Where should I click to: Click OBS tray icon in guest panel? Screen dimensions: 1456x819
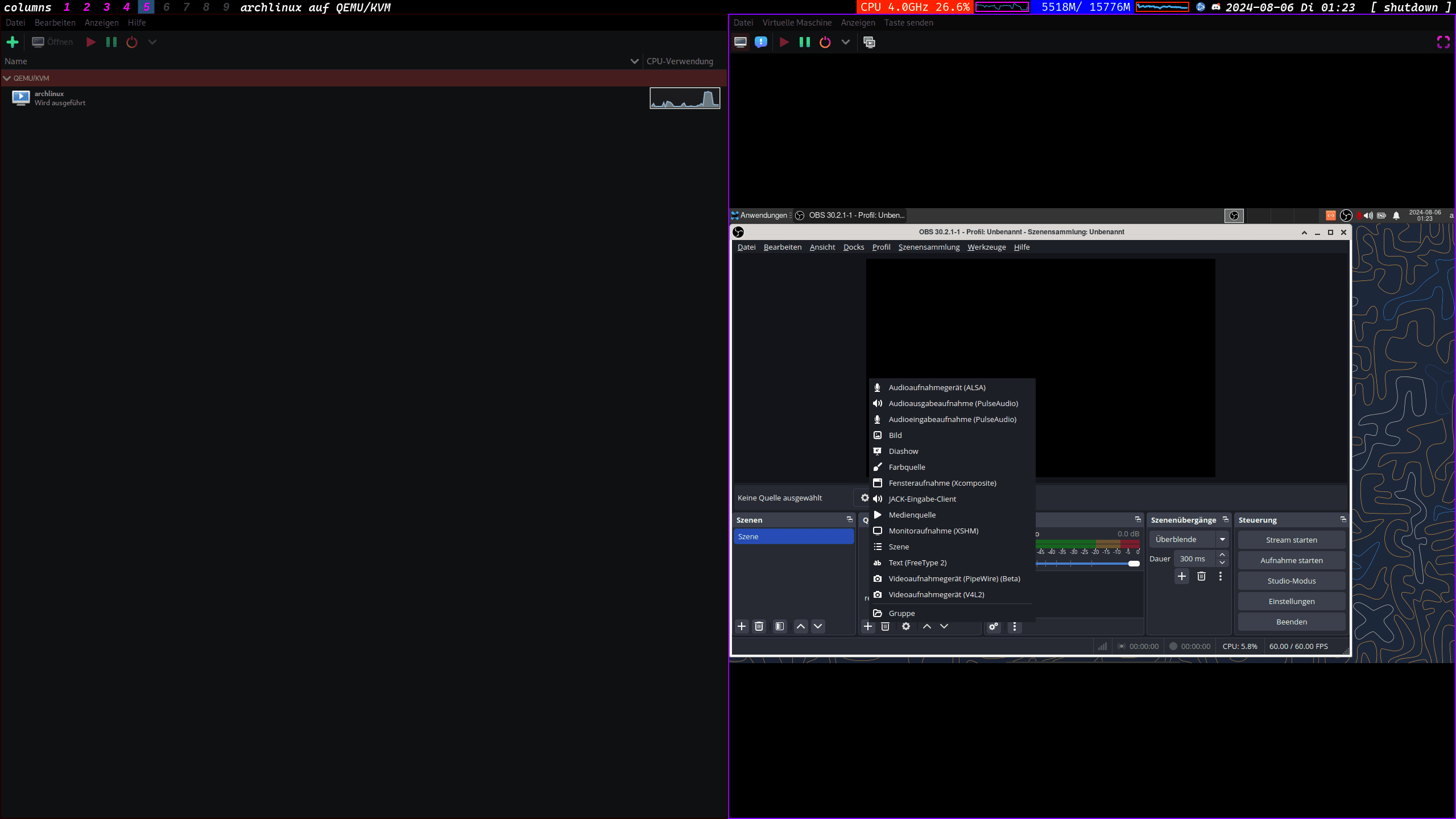point(1346,216)
